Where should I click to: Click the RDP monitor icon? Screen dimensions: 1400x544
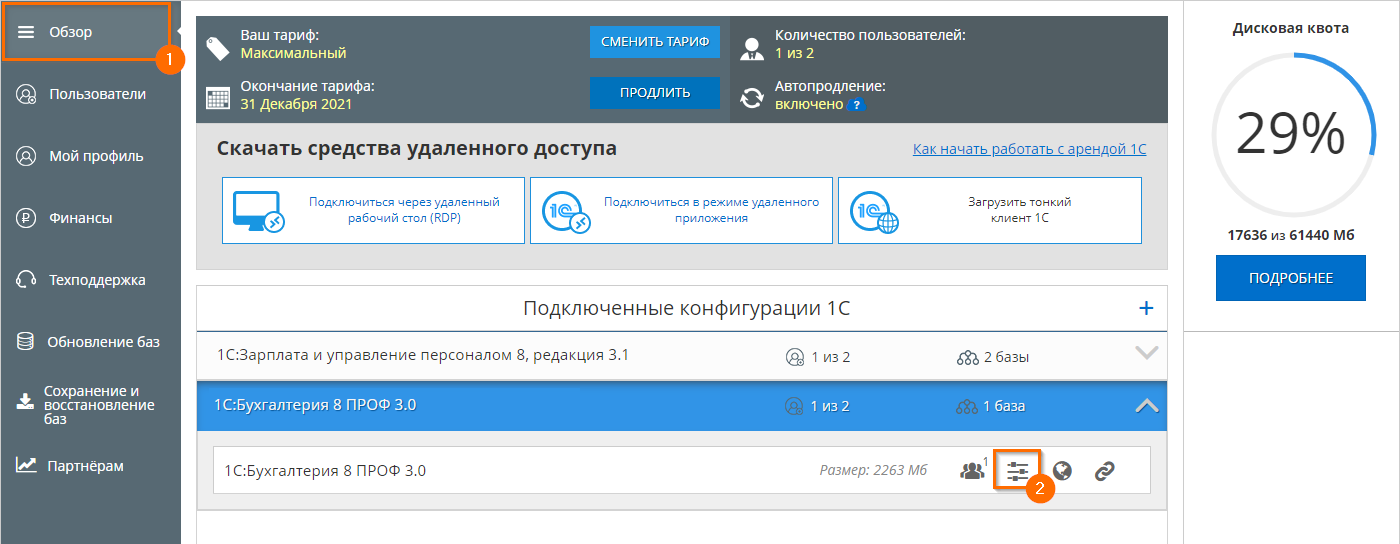[x=260, y=211]
